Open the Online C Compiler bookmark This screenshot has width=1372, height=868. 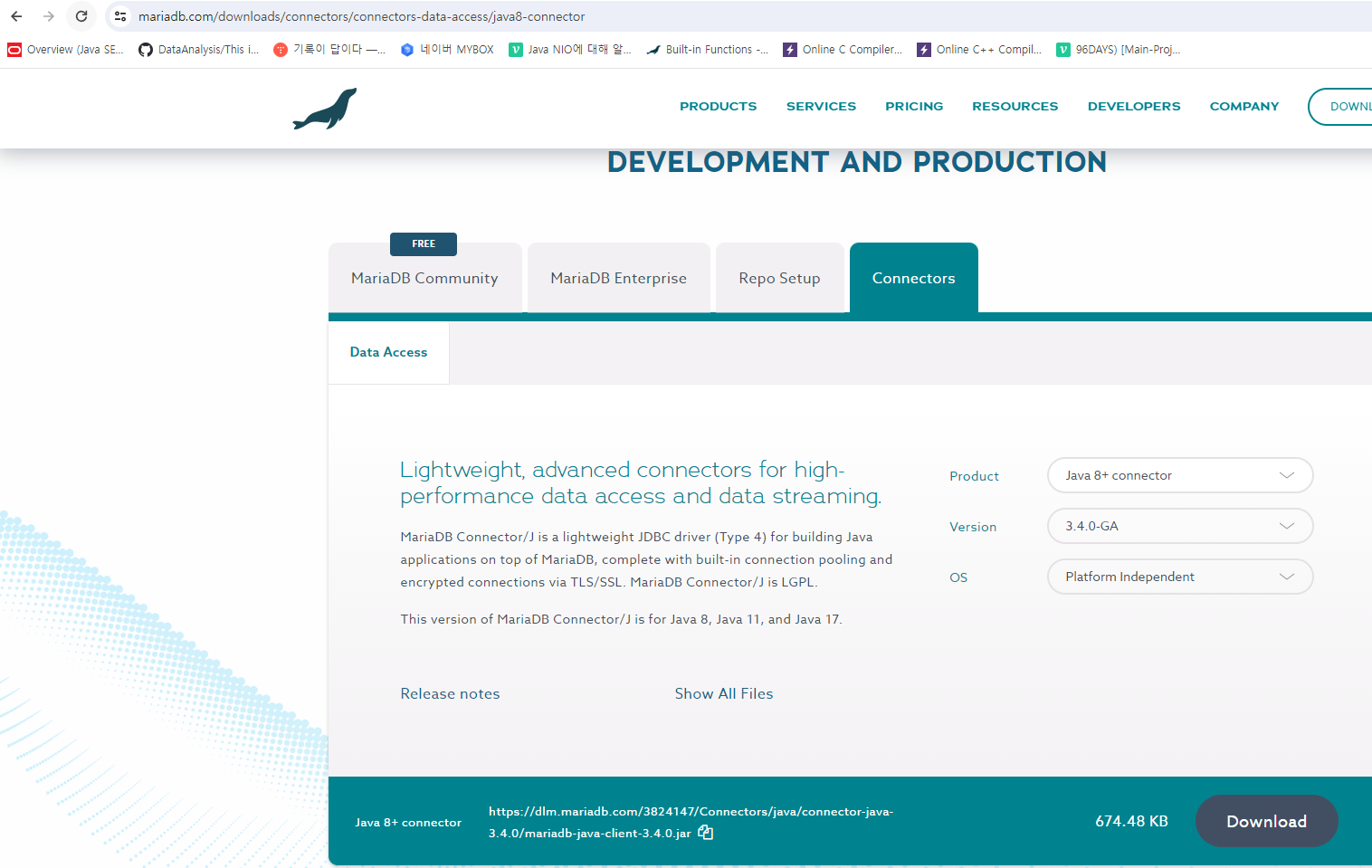pos(843,50)
